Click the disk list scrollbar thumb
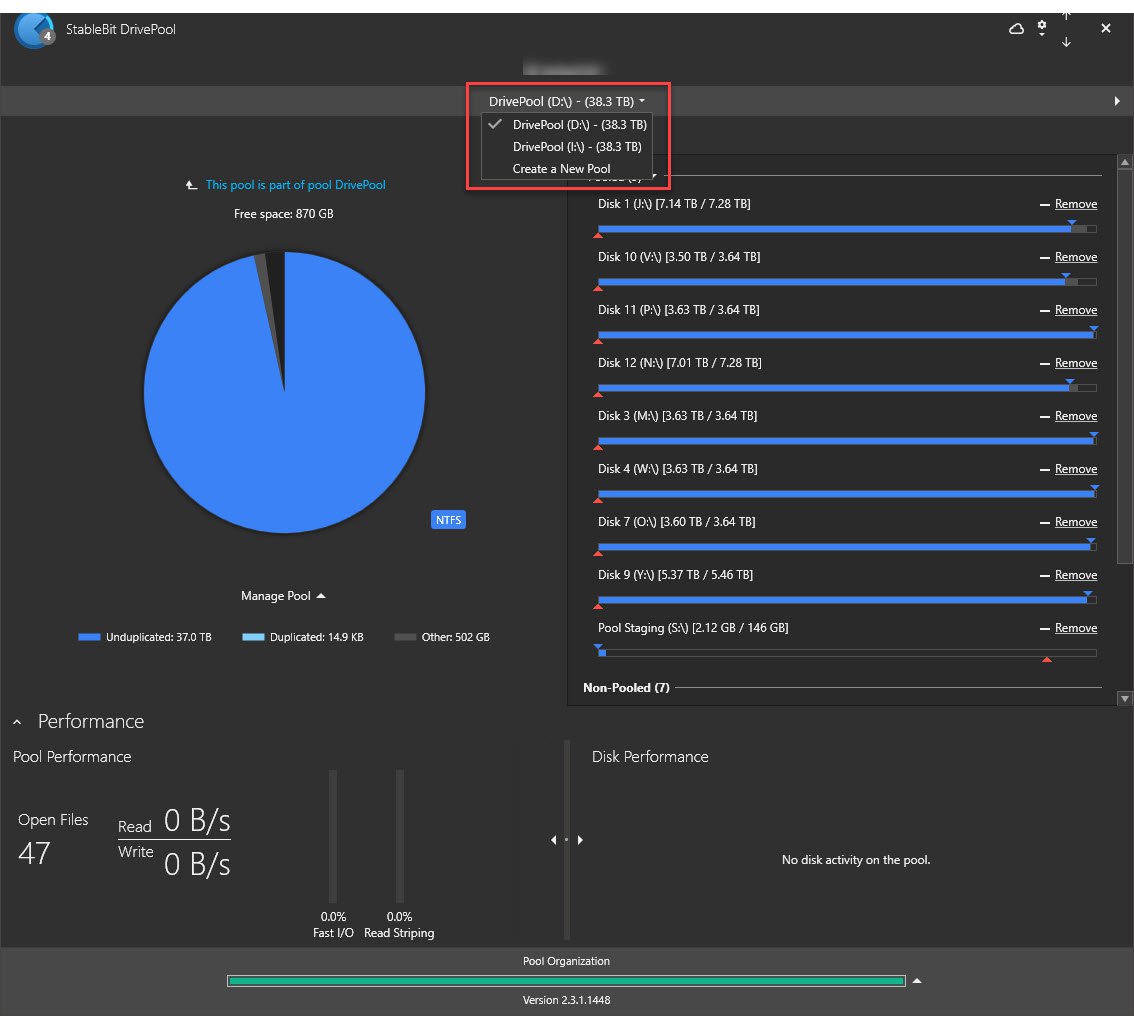The image size is (1134, 1016). point(1124,367)
